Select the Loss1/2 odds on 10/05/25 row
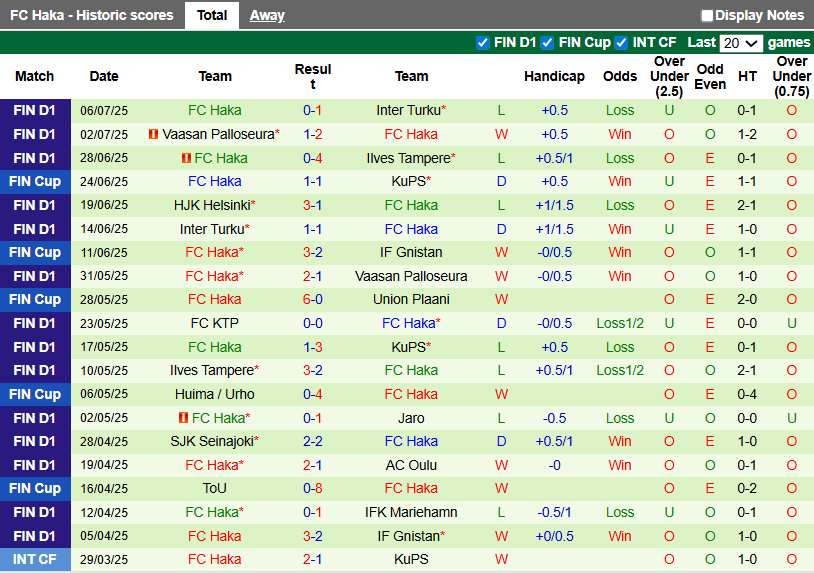 pos(620,371)
